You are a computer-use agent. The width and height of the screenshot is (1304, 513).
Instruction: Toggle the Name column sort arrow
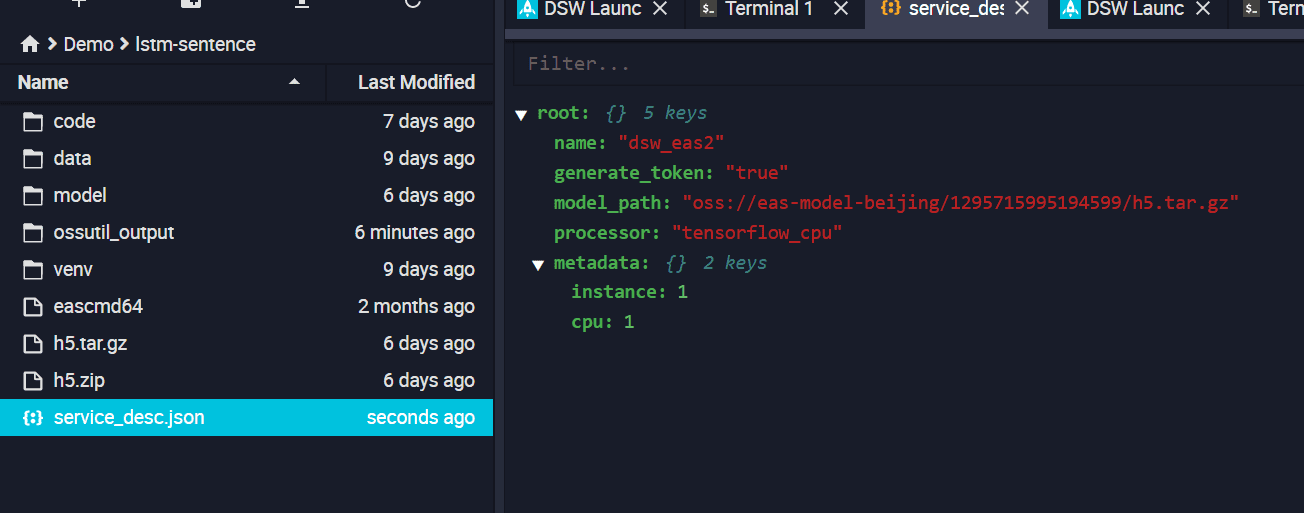pyautogui.click(x=294, y=82)
